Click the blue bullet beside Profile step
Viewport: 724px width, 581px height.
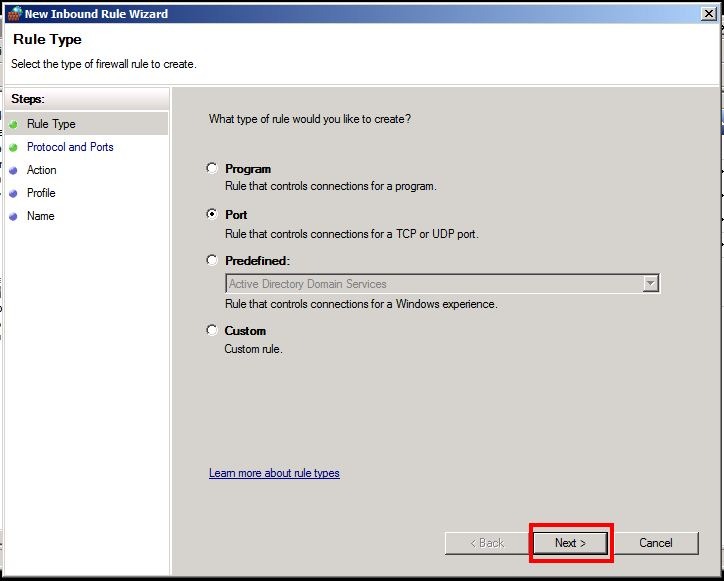tap(14, 194)
